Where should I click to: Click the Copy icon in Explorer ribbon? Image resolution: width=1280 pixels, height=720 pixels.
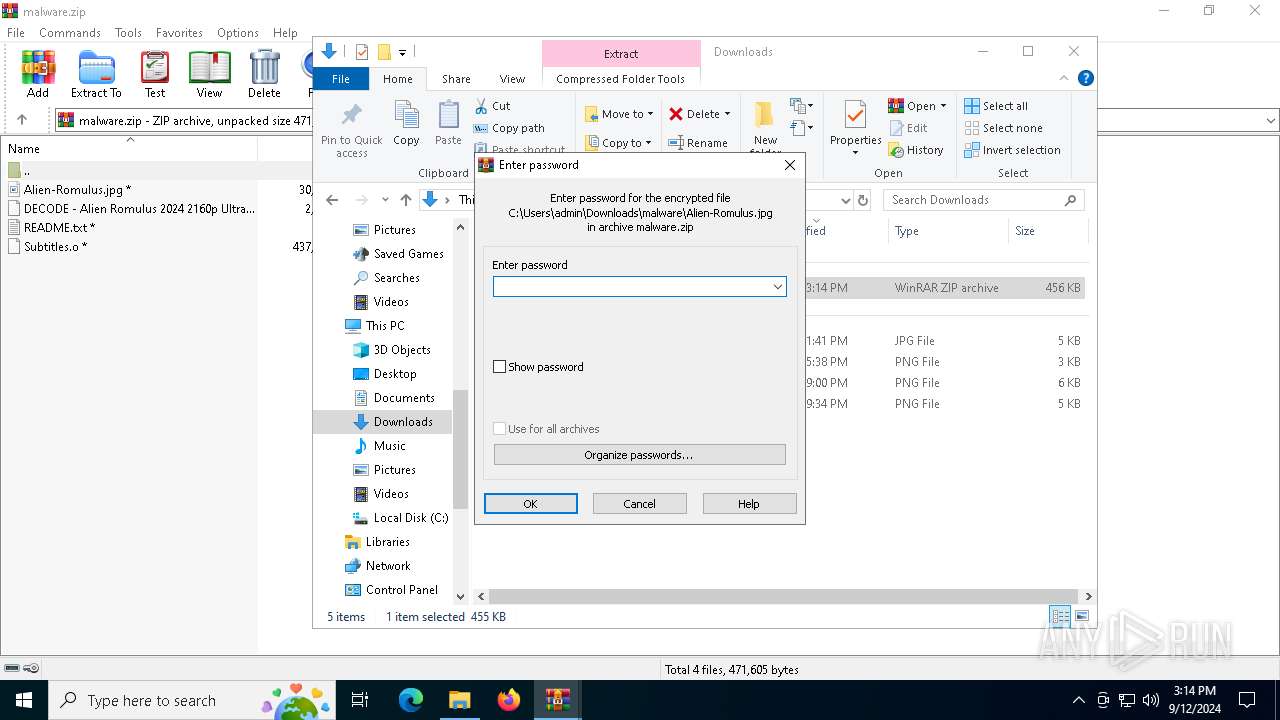point(406,124)
